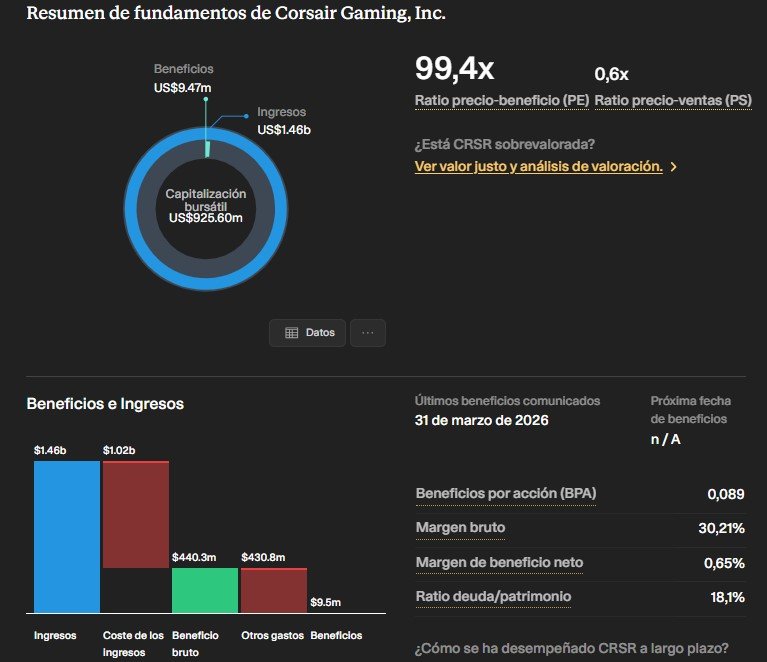This screenshot has height=662, width=767.
Task: Click the table grid icon in Datos
Action: (292, 333)
